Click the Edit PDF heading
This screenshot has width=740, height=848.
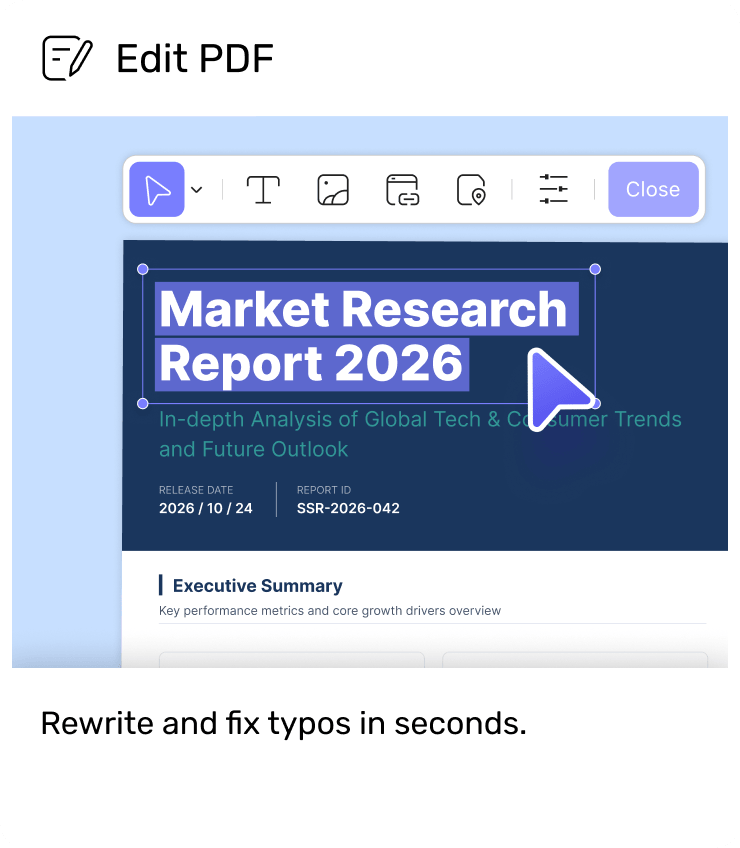point(195,58)
